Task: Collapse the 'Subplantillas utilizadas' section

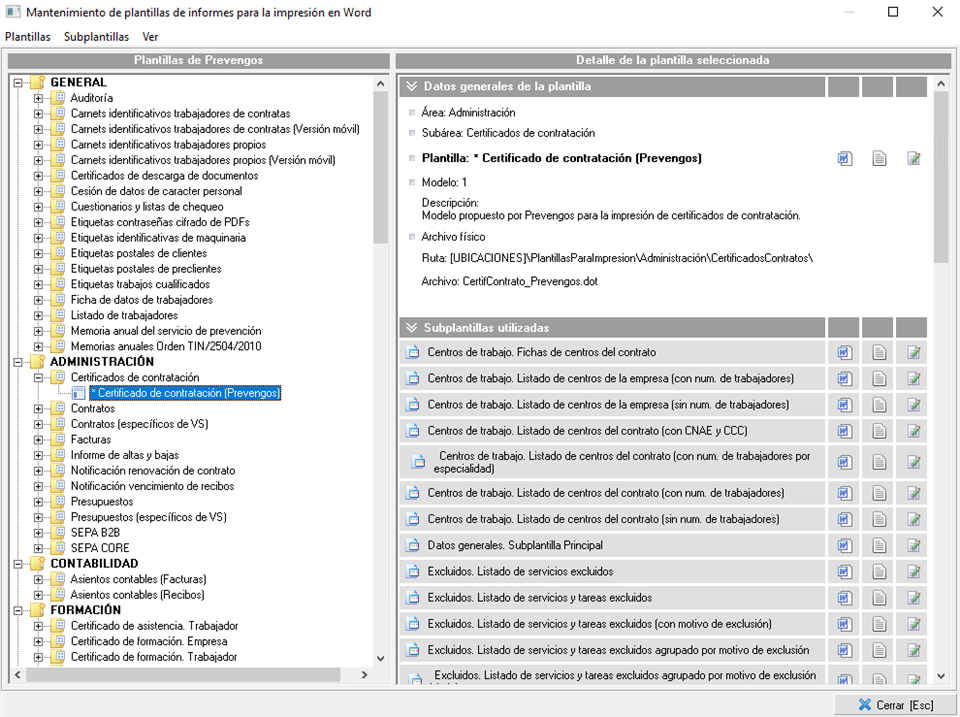Action: point(411,328)
